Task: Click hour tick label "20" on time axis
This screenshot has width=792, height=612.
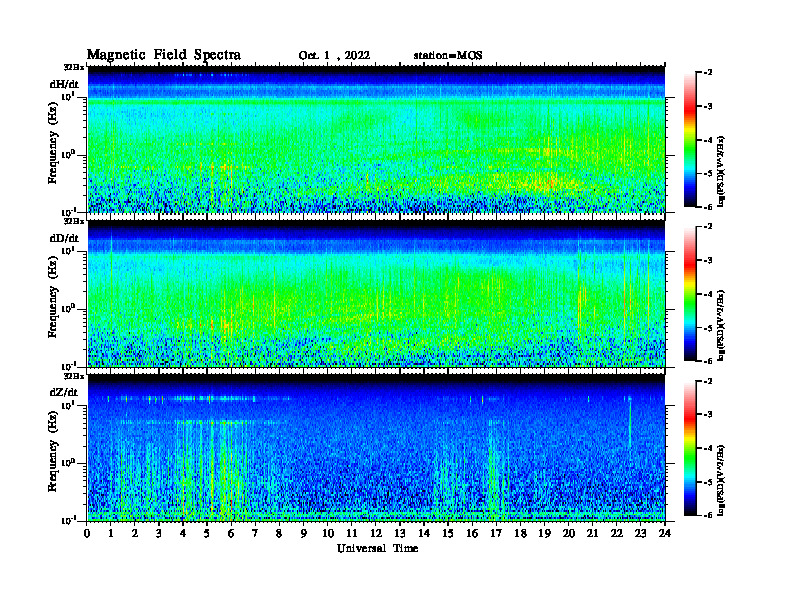Action: point(568,534)
